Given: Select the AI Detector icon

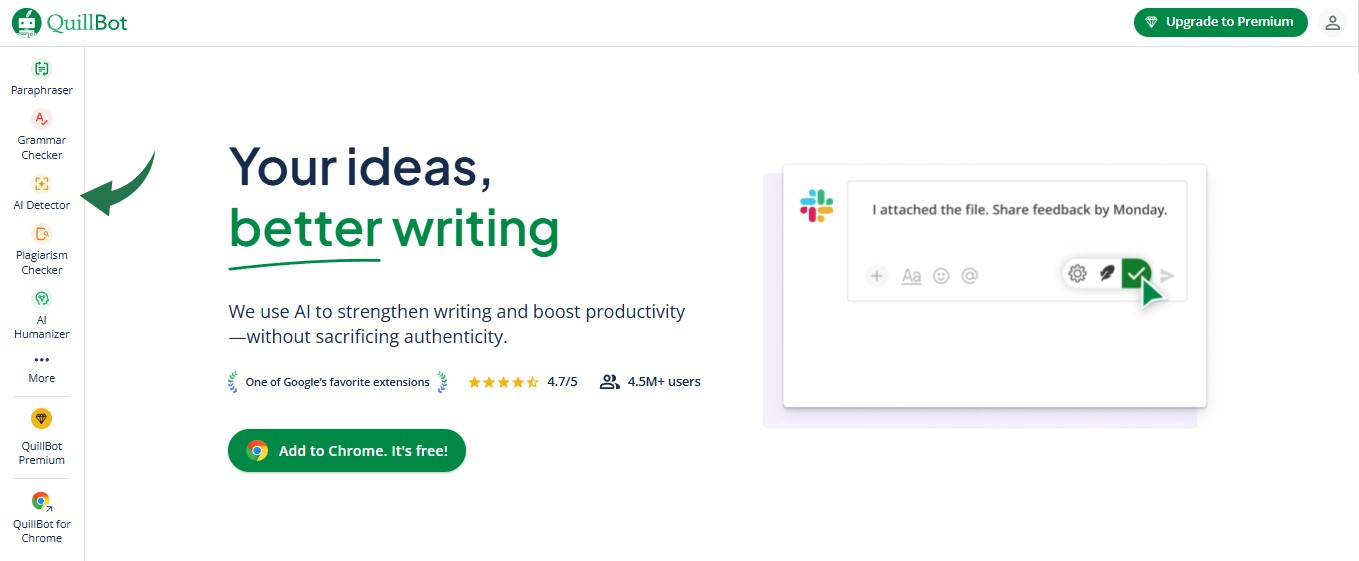Looking at the screenshot, I should [41, 184].
